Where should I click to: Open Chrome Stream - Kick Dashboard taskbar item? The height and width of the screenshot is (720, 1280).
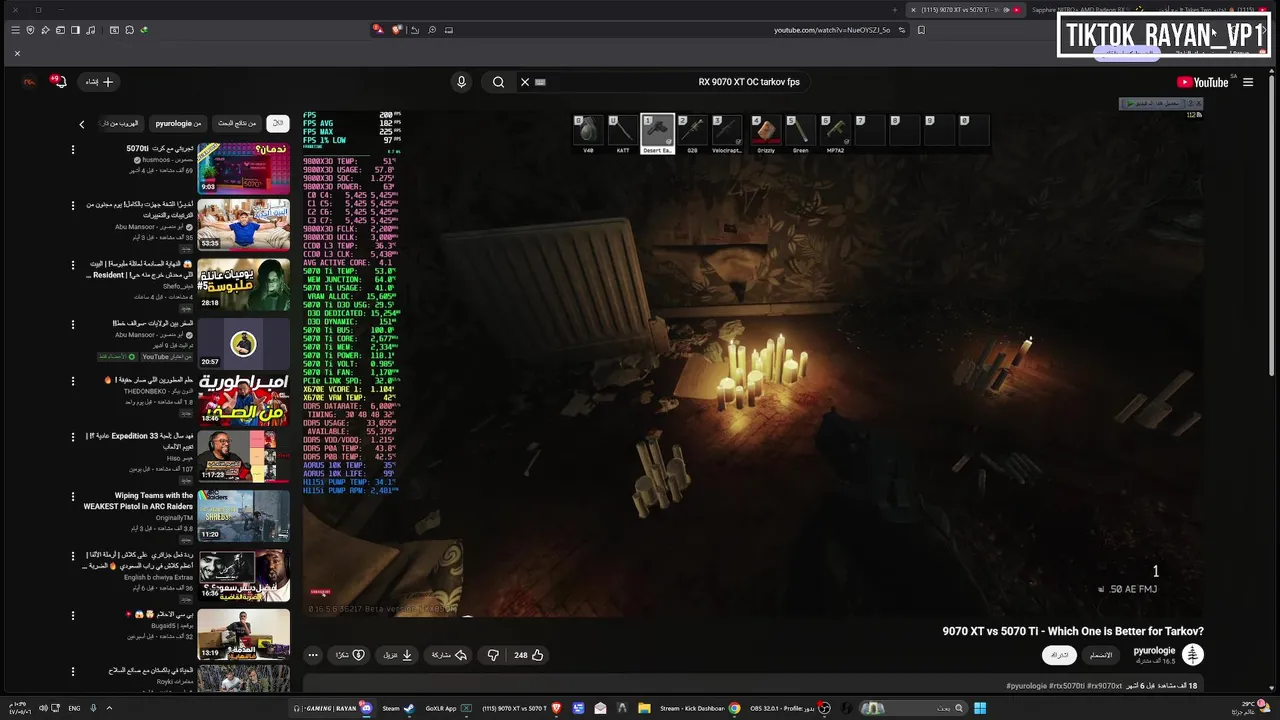tap(700, 708)
